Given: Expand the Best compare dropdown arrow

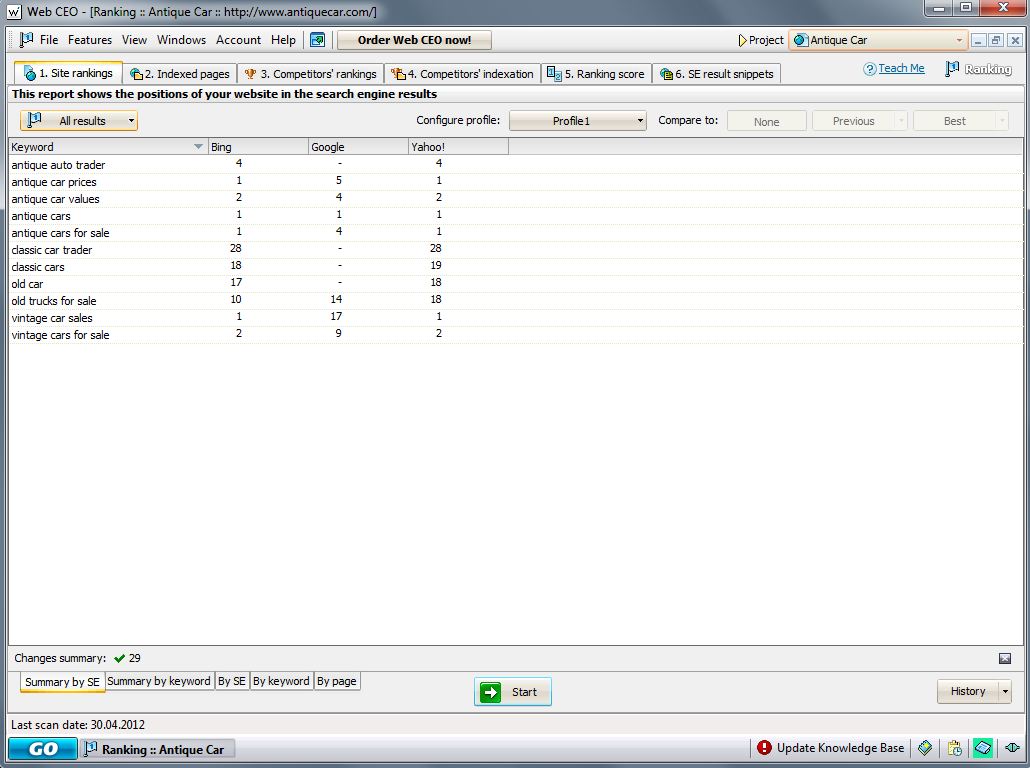Looking at the screenshot, I should click(1002, 121).
